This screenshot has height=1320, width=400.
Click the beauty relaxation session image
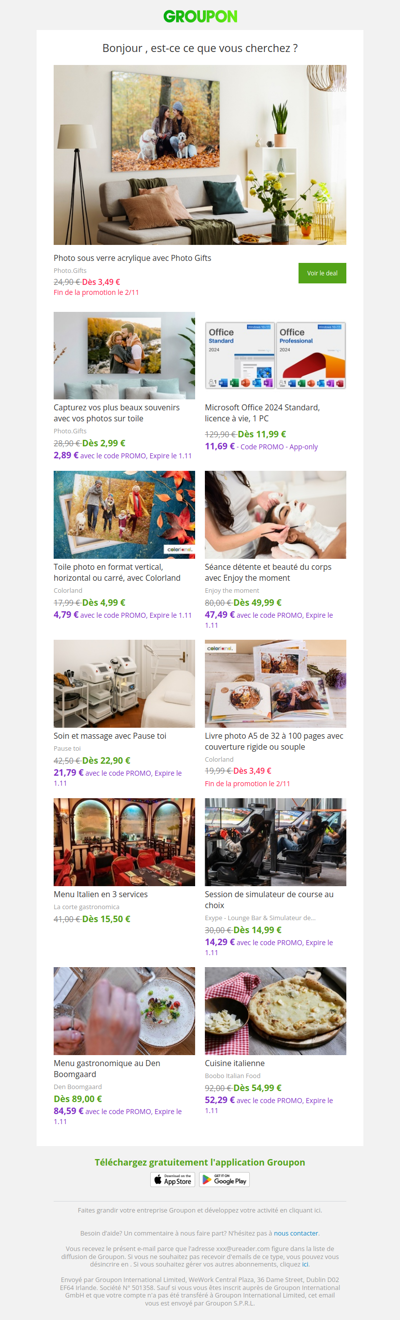pos(275,515)
